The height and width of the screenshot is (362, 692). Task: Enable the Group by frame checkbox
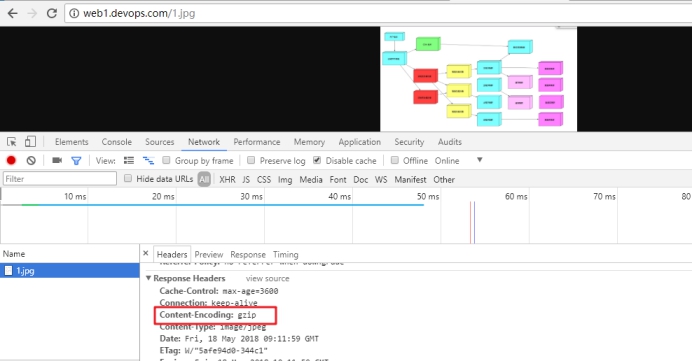[x=166, y=160]
